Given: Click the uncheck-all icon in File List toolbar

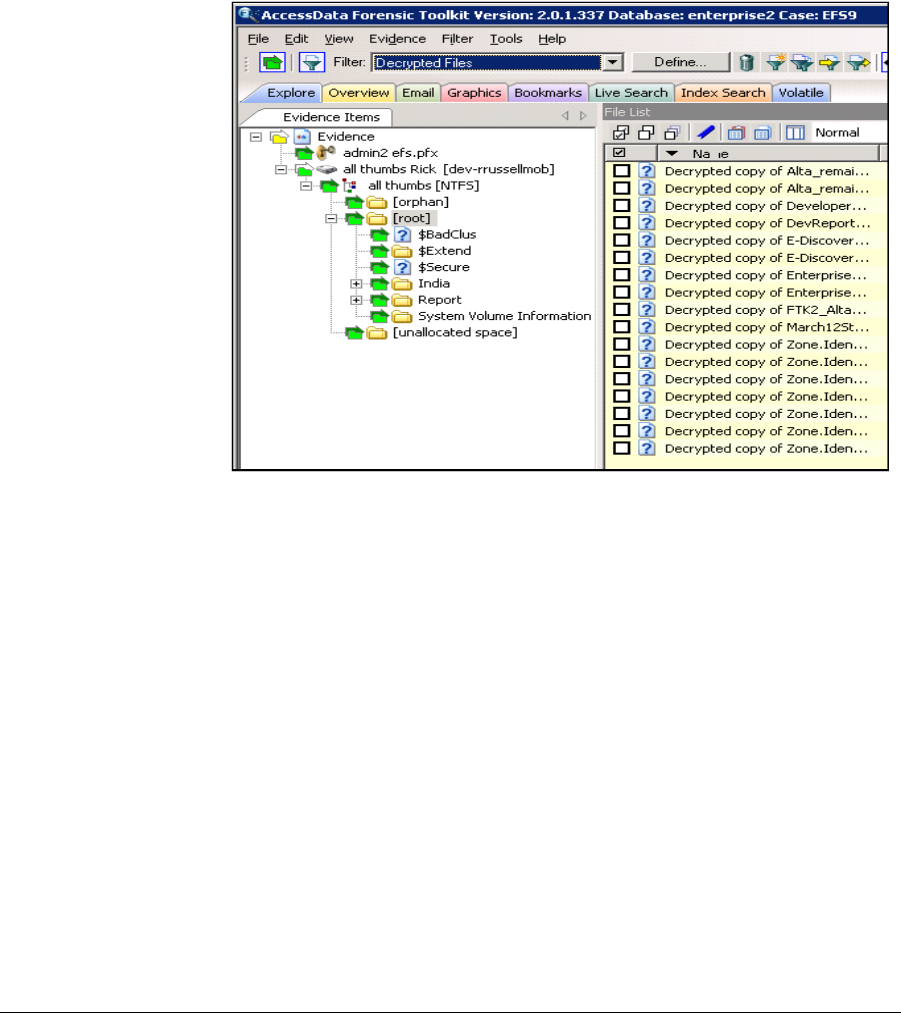Looking at the screenshot, I should 646,132.
